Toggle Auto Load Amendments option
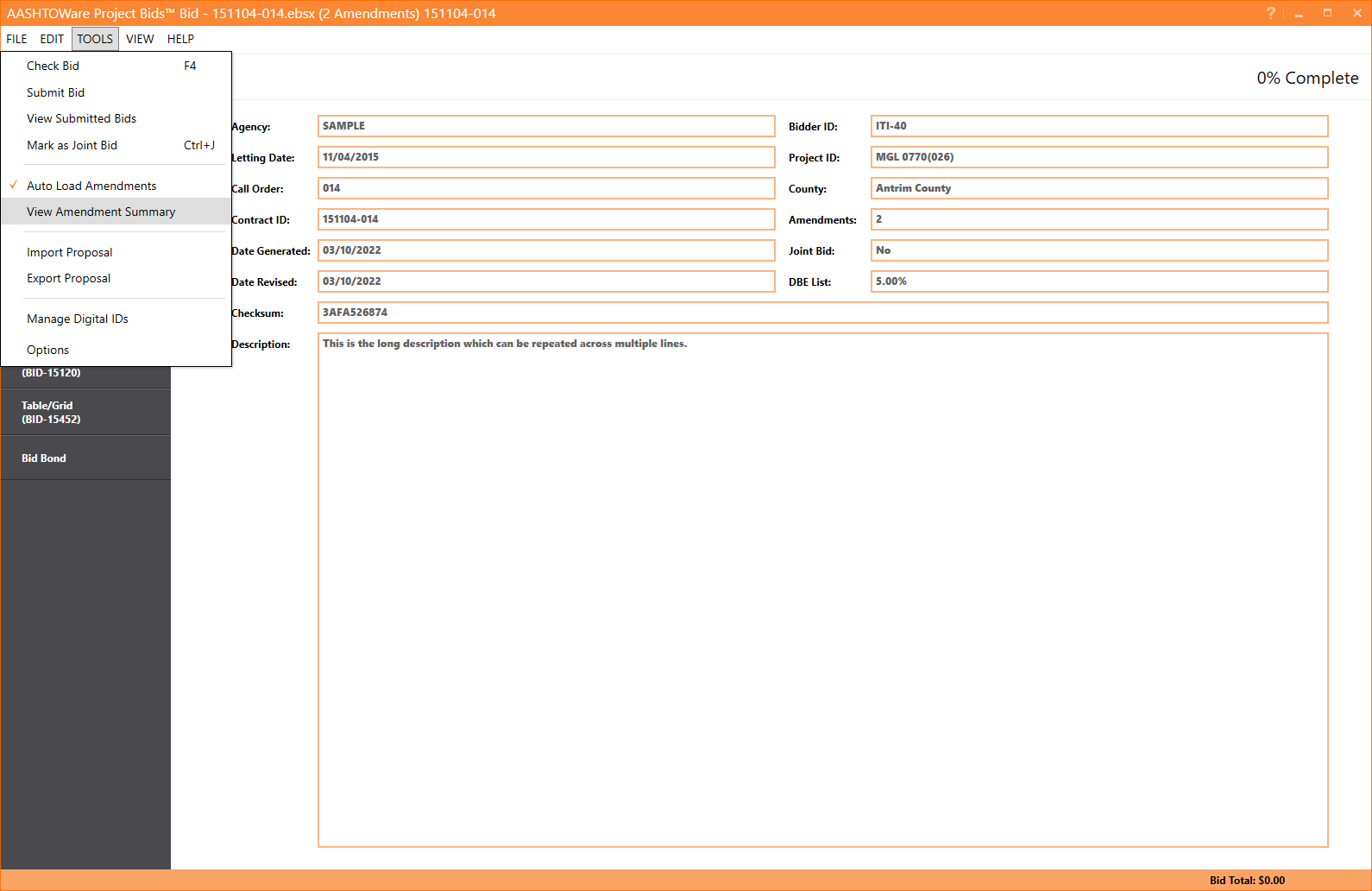Image resolution: width=1372 pixels, height=891 pixels. [x=91, y=186]
